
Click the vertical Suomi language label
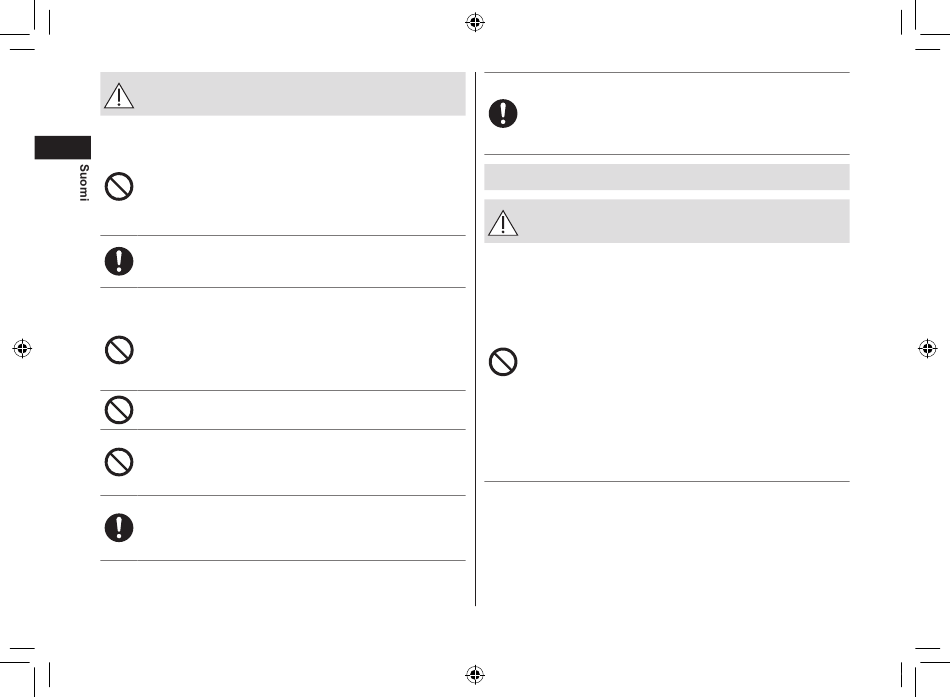(84, 182)
